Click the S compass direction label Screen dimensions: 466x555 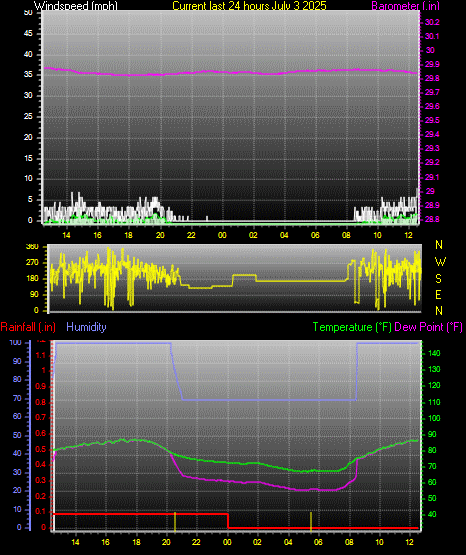coord(438,279)
